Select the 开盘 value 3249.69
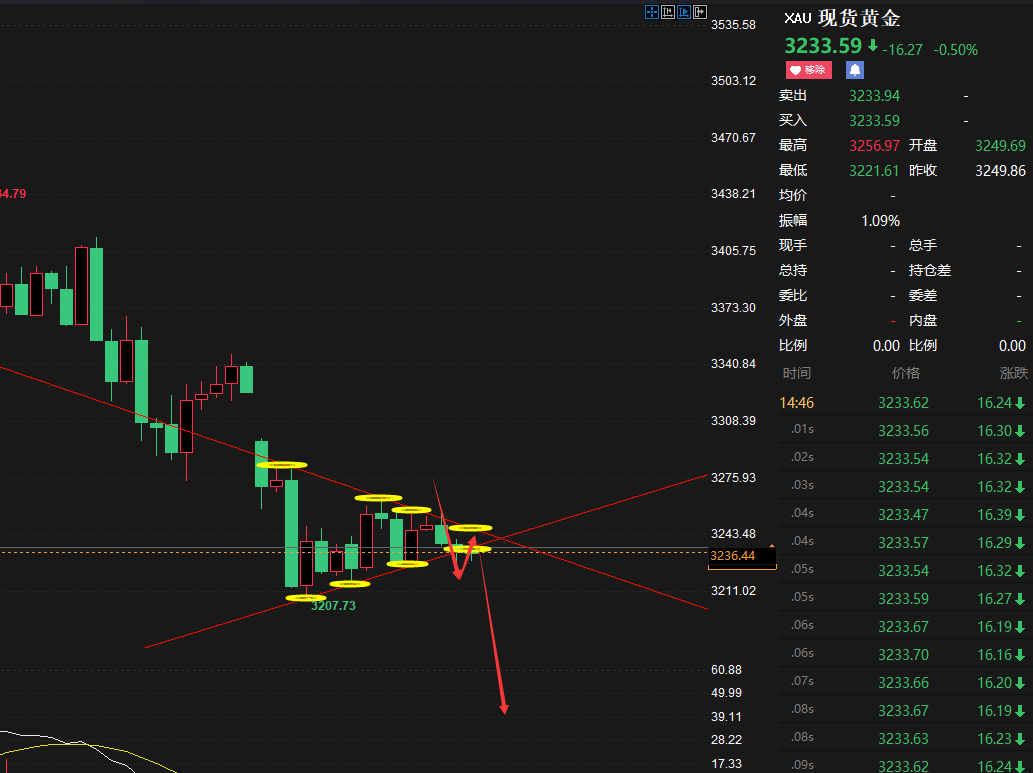1033x773 pixels. click(x=1000, y=146)
